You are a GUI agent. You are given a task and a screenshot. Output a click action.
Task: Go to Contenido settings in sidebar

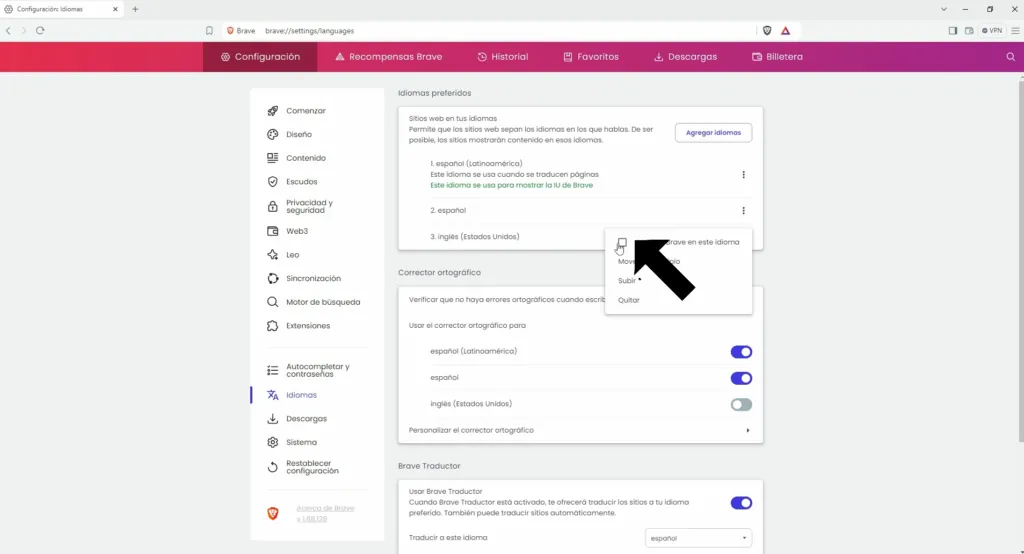[x=296, y=157]
